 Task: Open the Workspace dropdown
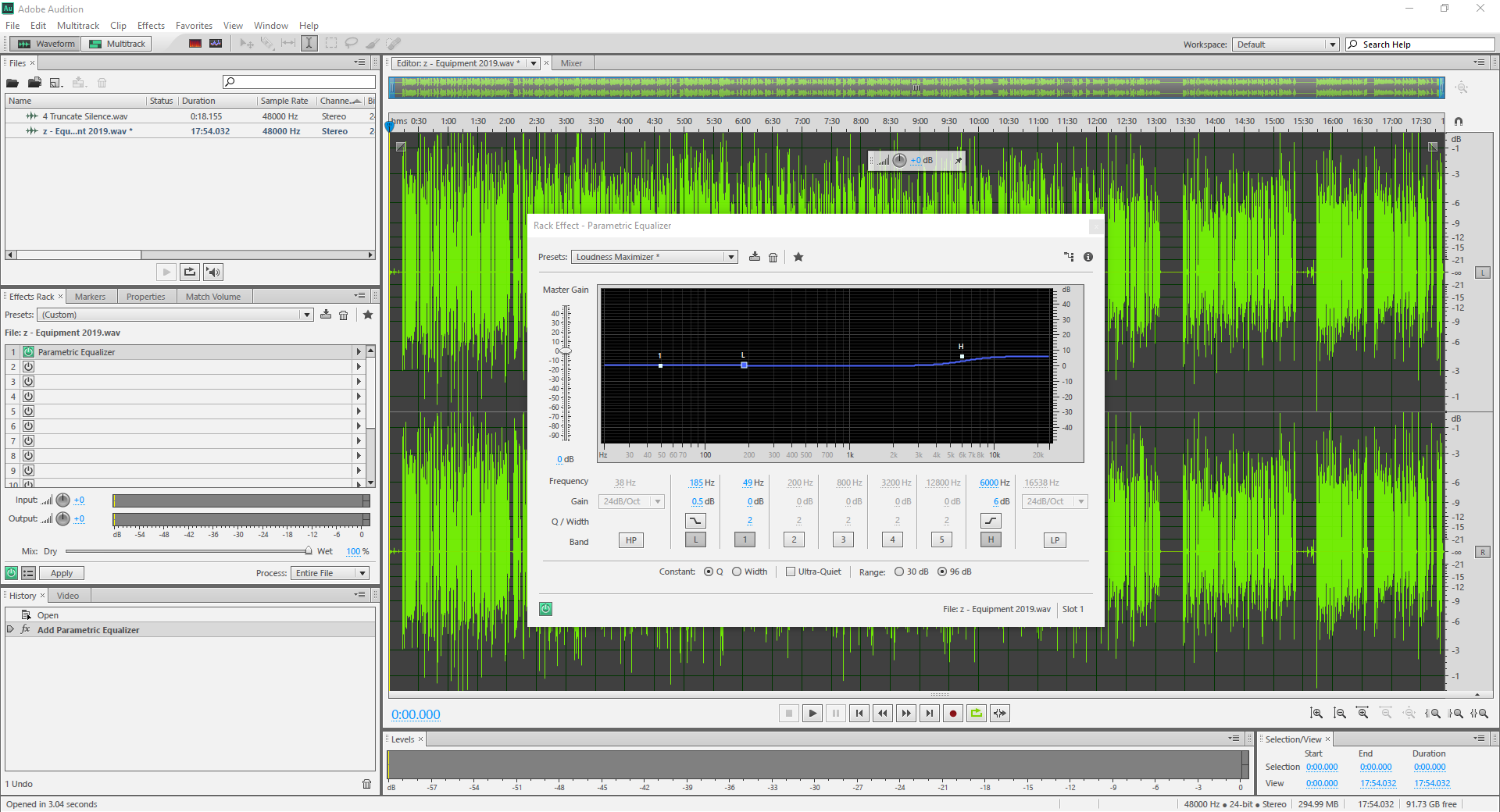1286,45
